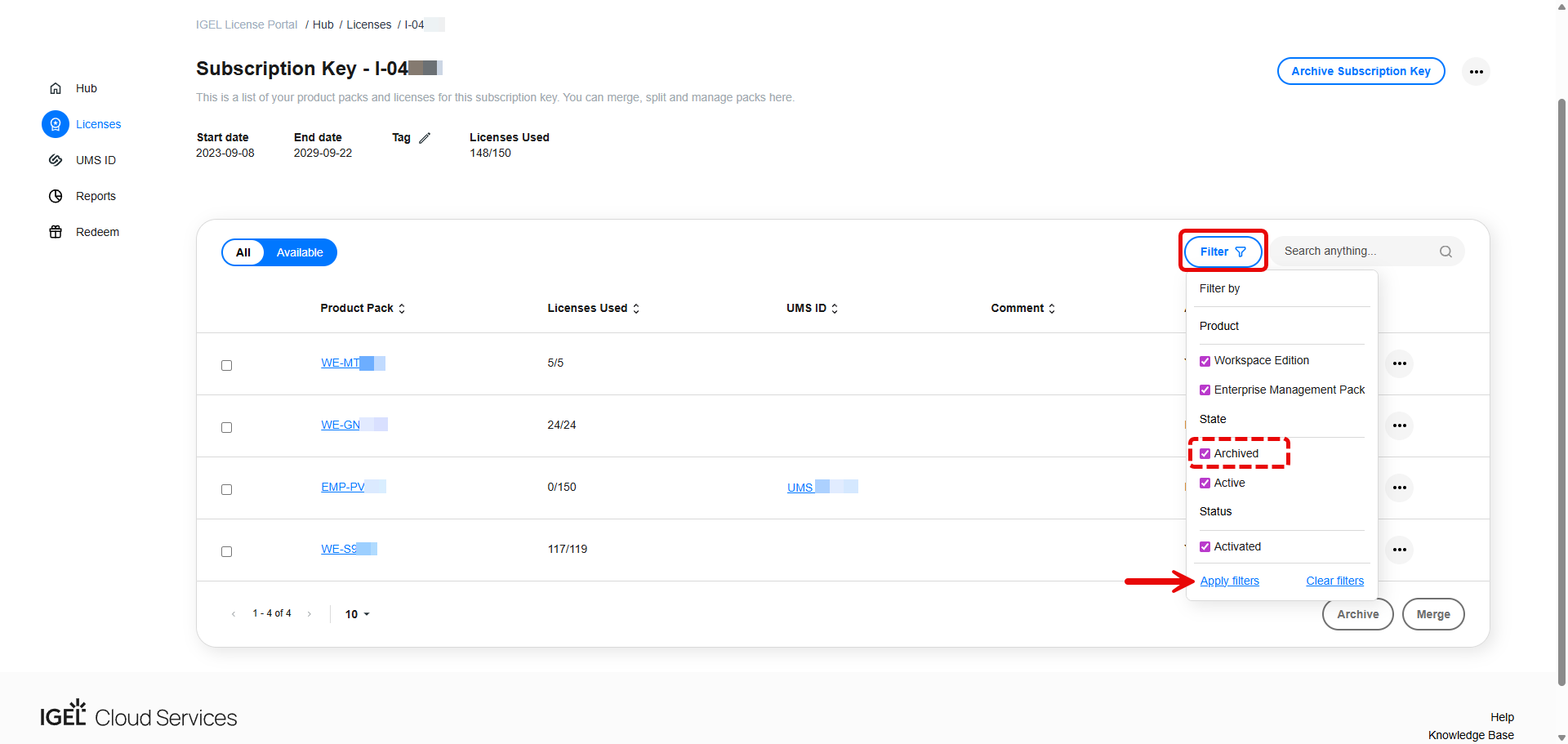
Task: Toggle the Activated status checkbox
Action: (1205, 546)
